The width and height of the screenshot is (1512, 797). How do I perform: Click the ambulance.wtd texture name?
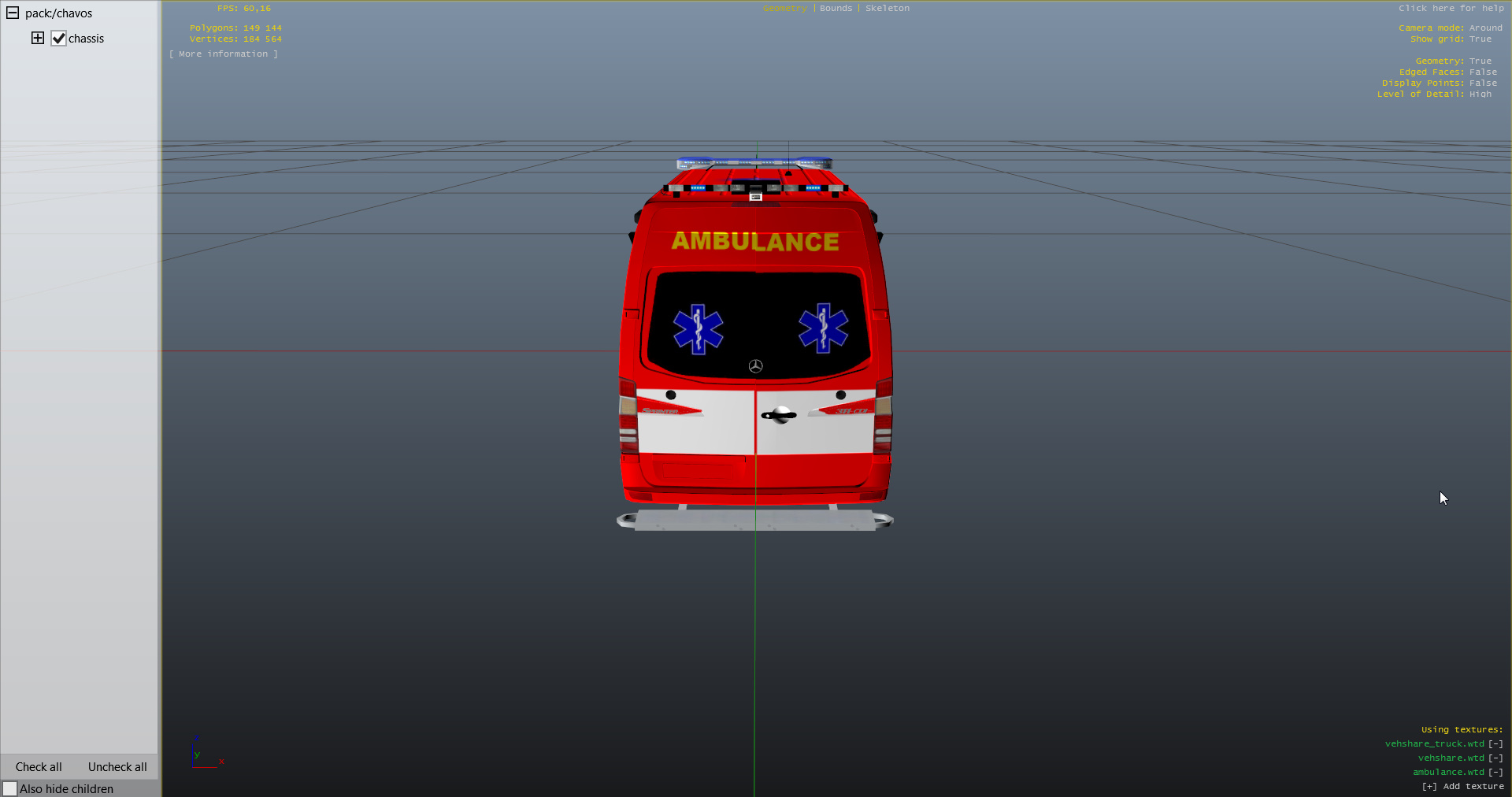click(x=1448, y=772)
